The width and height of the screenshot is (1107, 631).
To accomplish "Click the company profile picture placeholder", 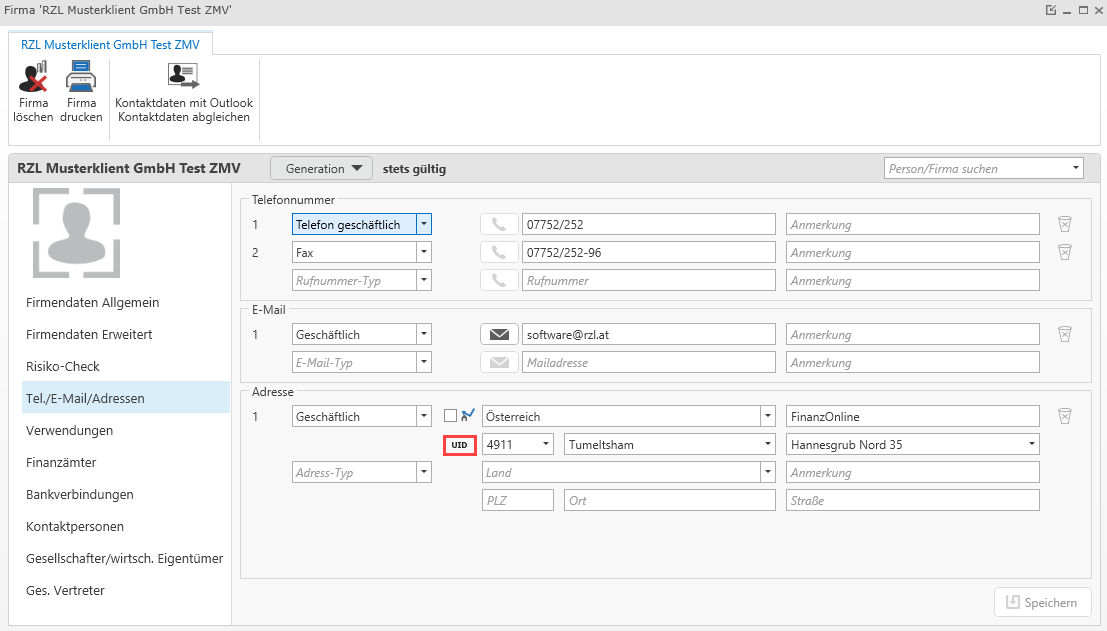I will point(76,233).
